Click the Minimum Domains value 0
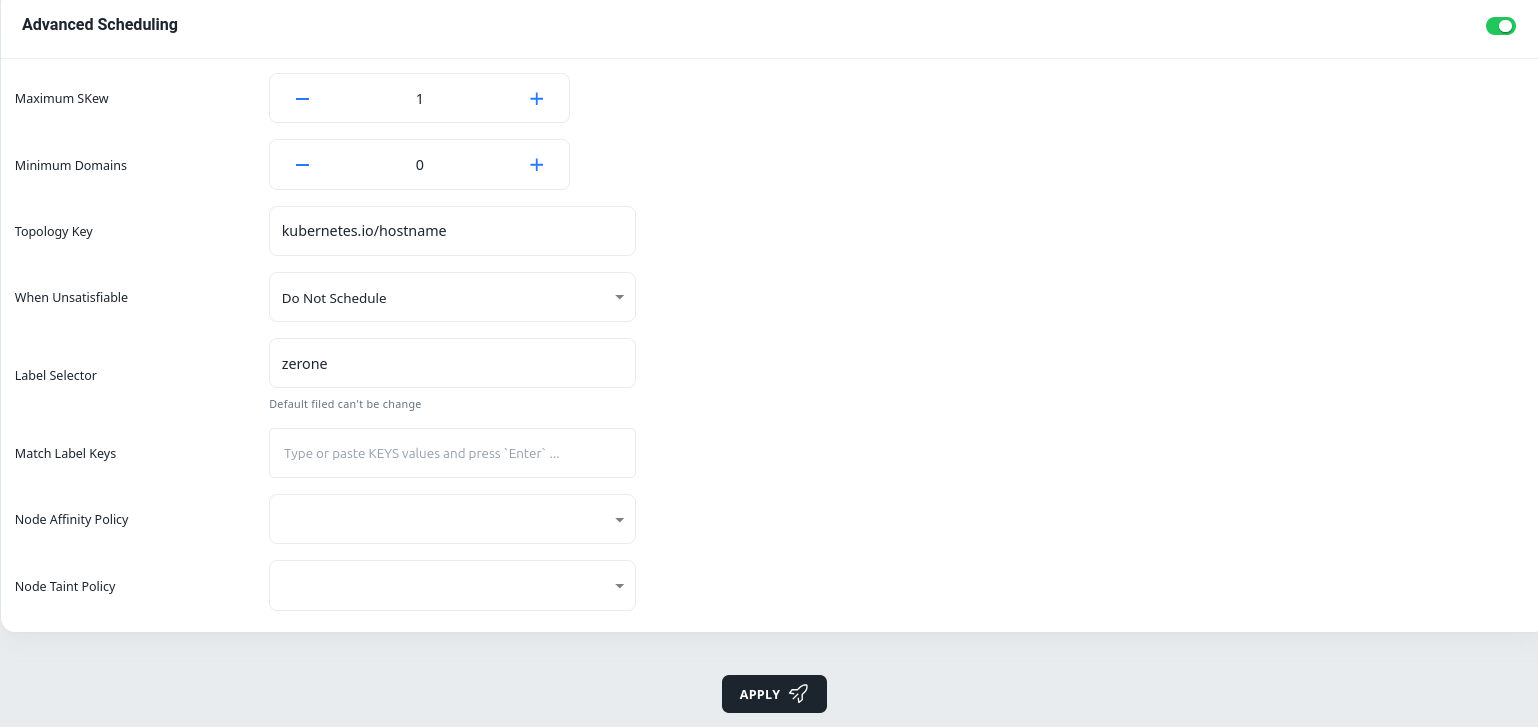The height and width of the screenshot is (727, 1538). tap(419, 165)
